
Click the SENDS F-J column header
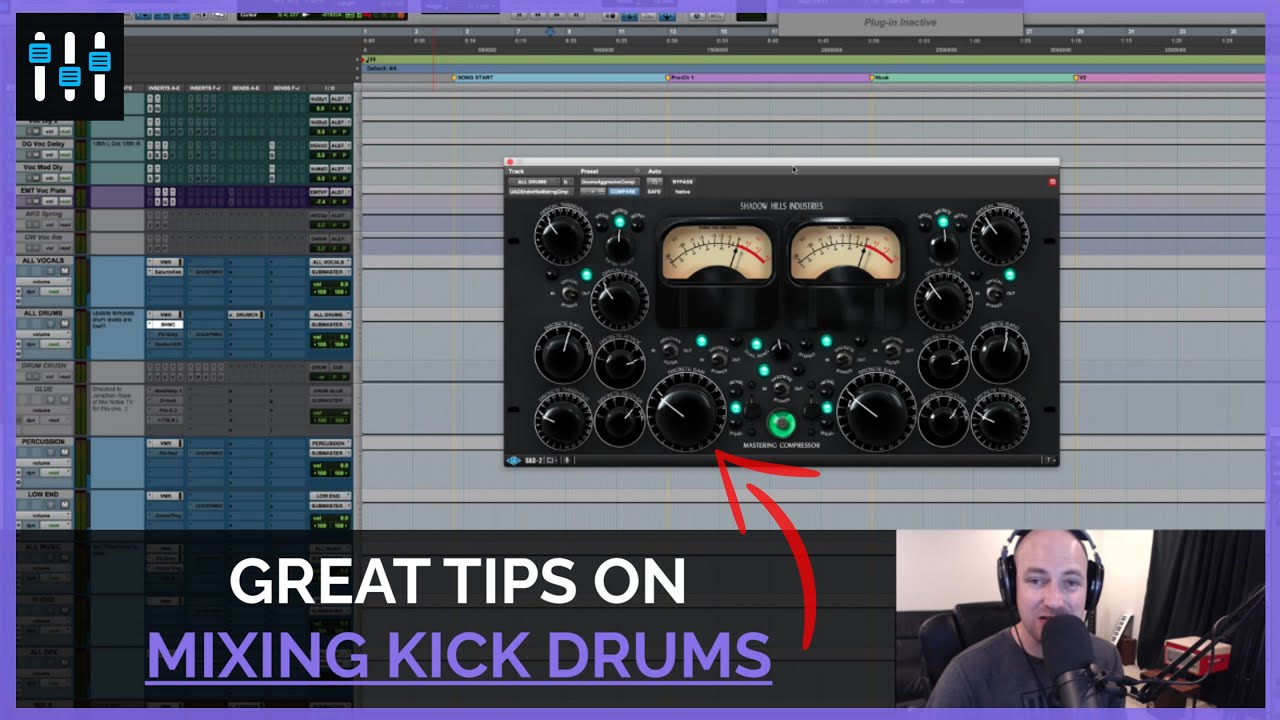(286, 88)
